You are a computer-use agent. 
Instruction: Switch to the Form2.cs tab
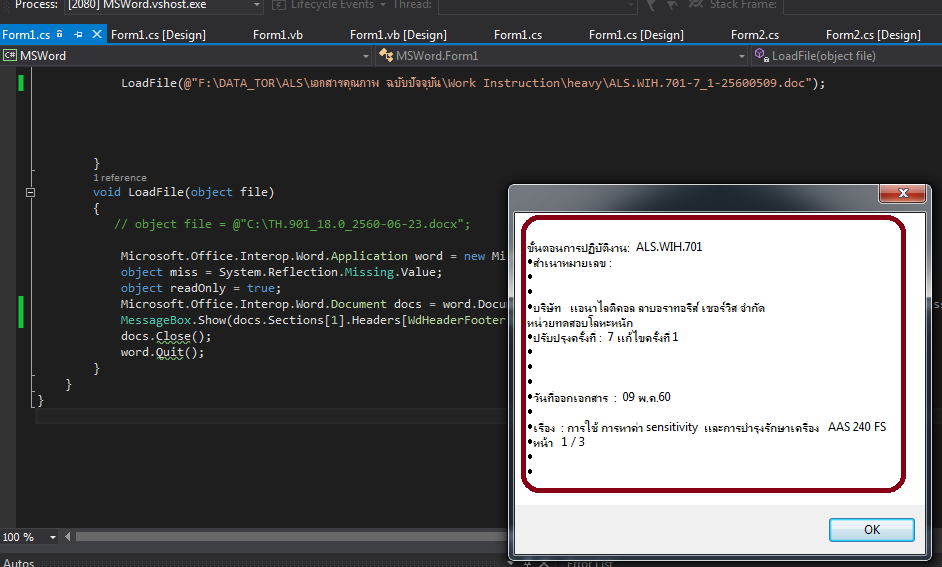point(755,35)
